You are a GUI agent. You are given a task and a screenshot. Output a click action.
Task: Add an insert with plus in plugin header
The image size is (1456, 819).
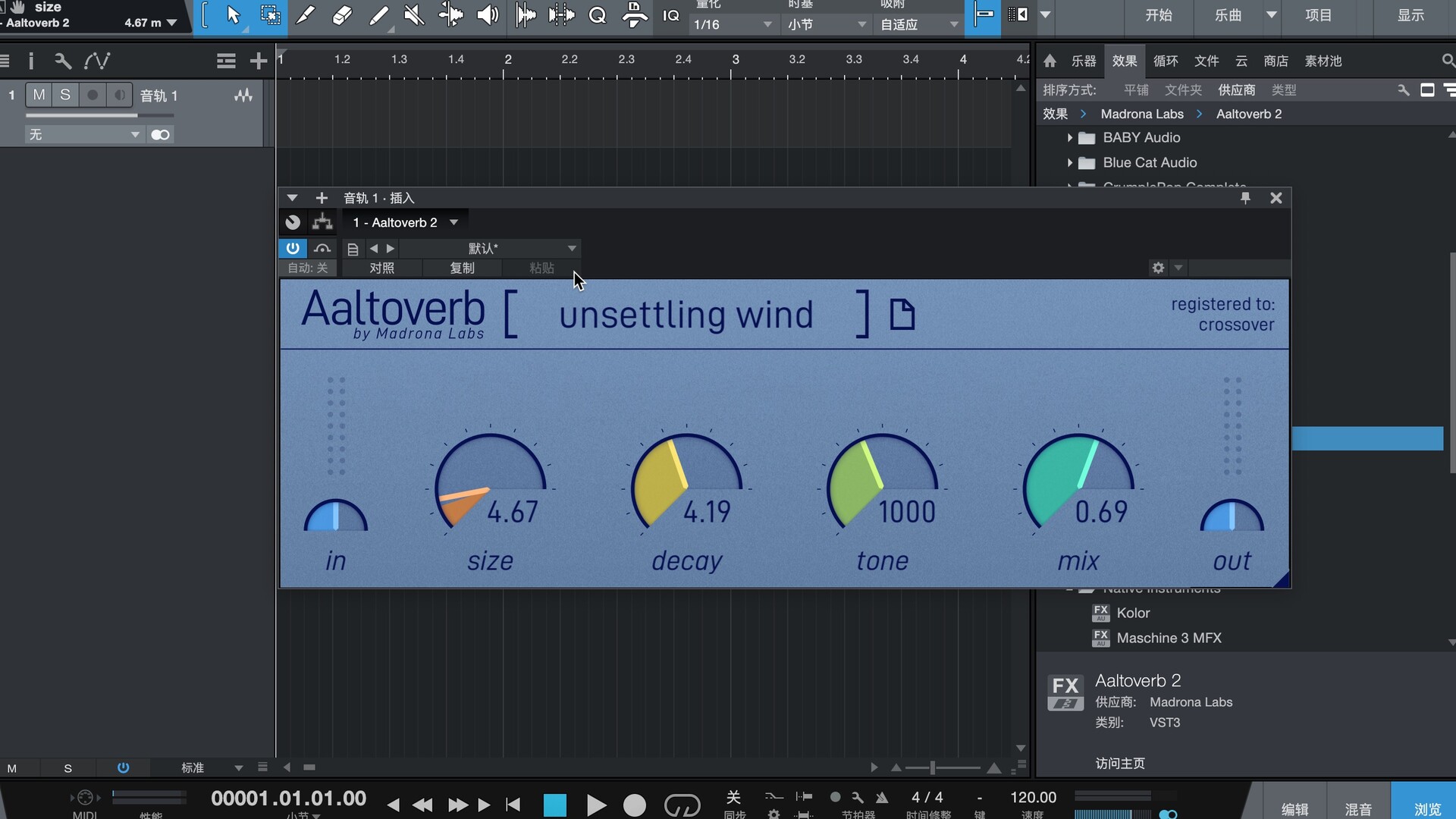(x=322, y=198)
